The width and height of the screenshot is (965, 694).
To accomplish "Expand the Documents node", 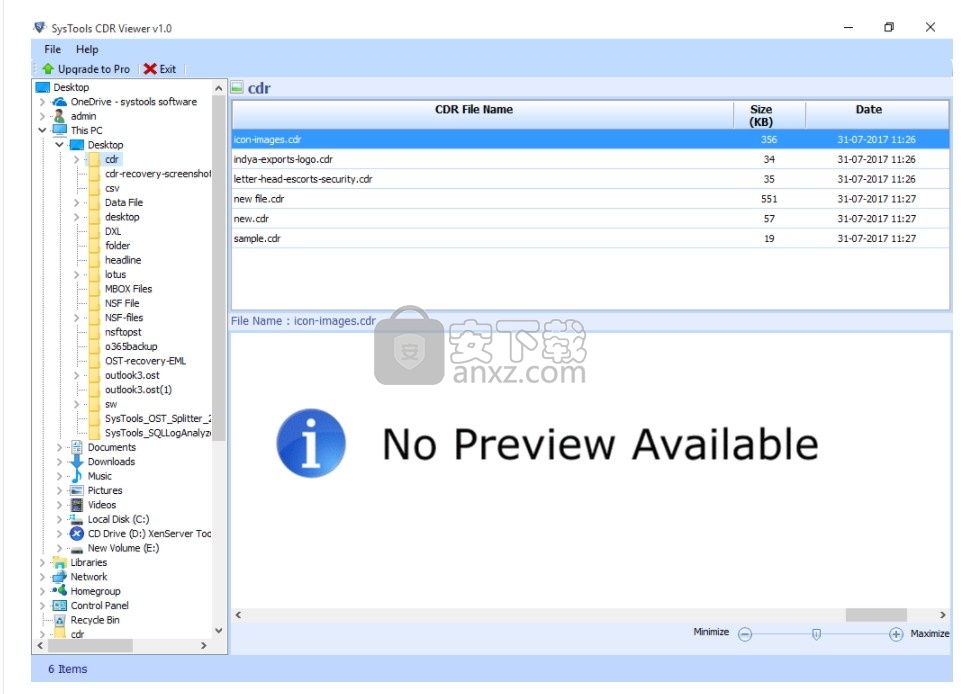I will pyautogui.click(x=59, y=447).
